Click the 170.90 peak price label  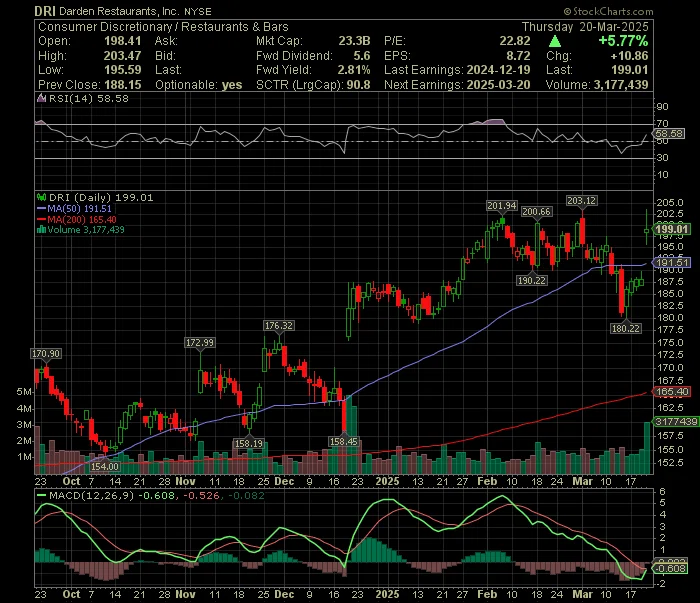[x=46, y=353]
